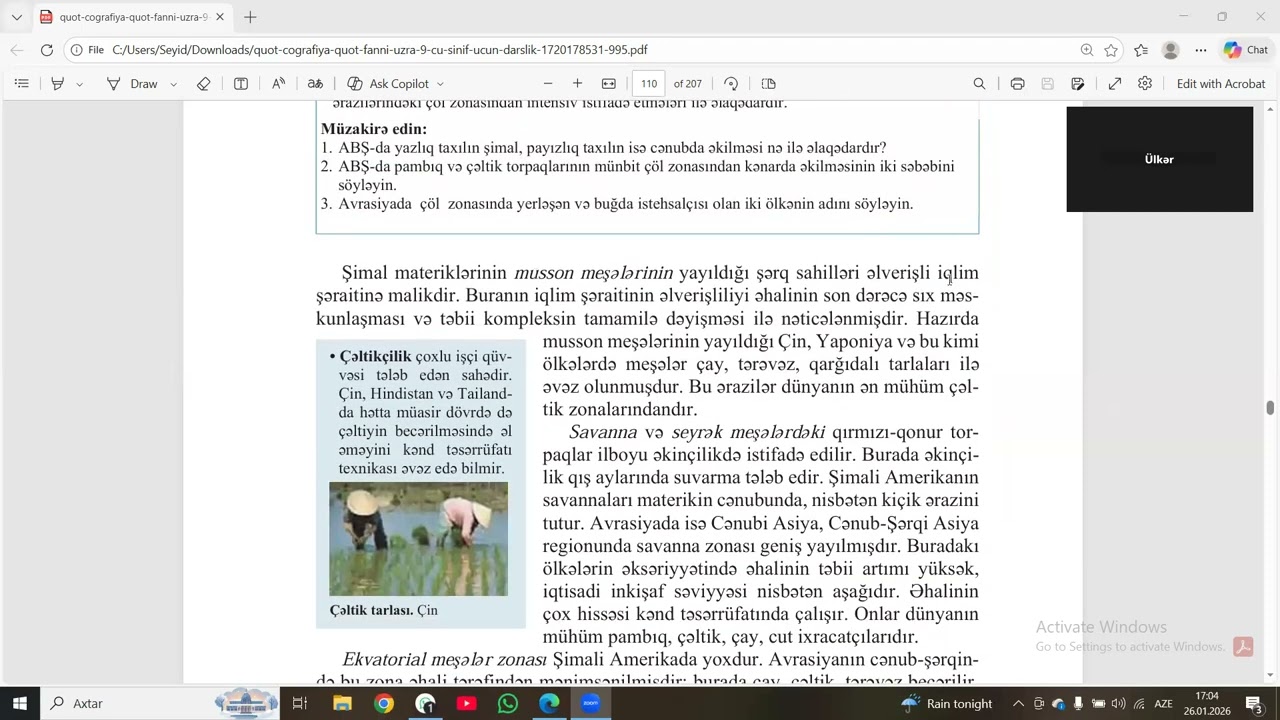Activate the Draw tool

click(132, 84)
